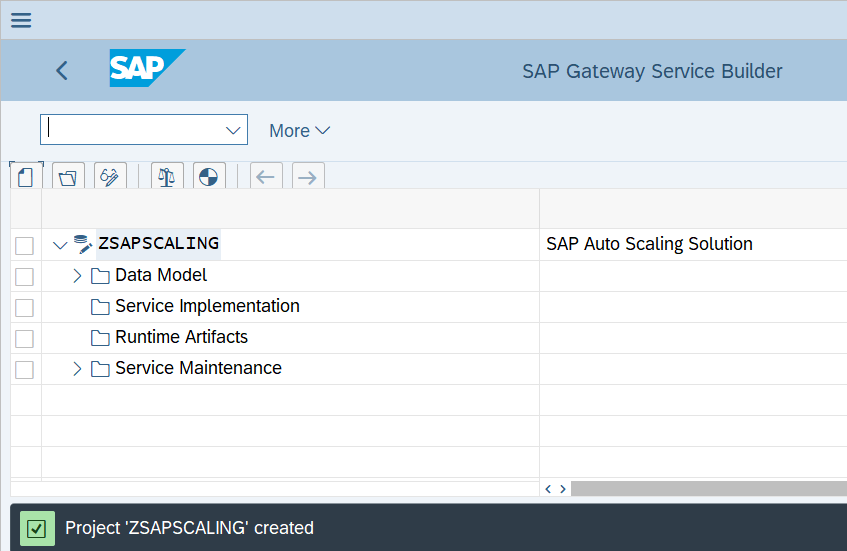Click the Data Model folder icon
The width and height of the screenshot is (847, 551).
pyautogui.click(x=100, y=276)
